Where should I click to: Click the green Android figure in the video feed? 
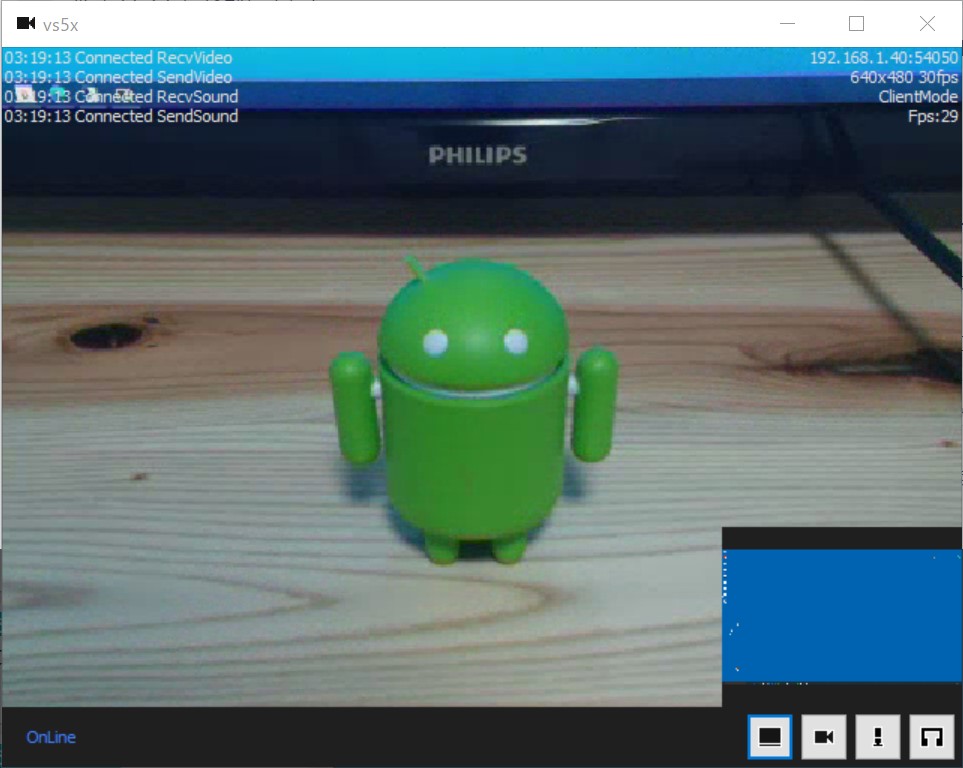(473, 412)
